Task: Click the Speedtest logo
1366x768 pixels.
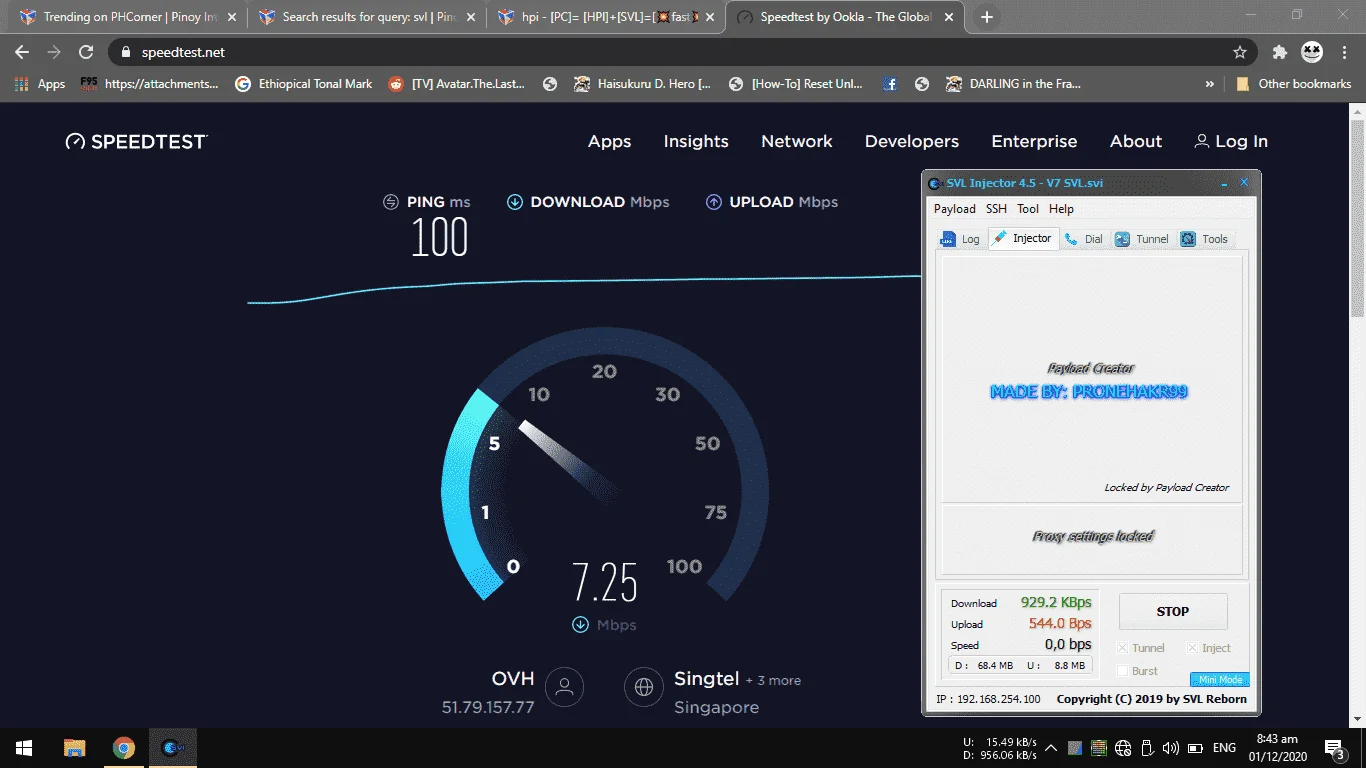Action: [136, 141]
